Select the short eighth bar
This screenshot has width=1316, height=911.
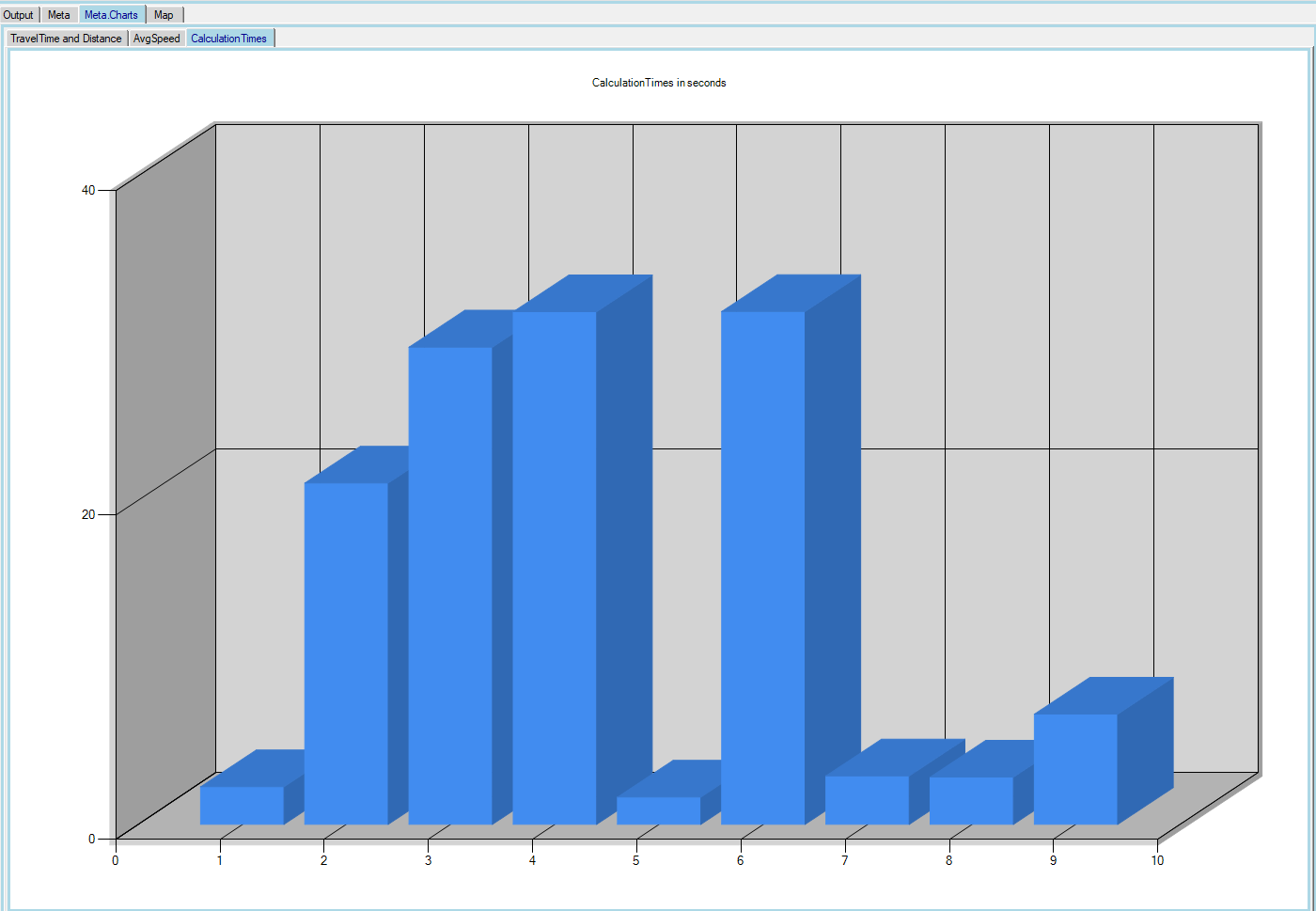971,801
